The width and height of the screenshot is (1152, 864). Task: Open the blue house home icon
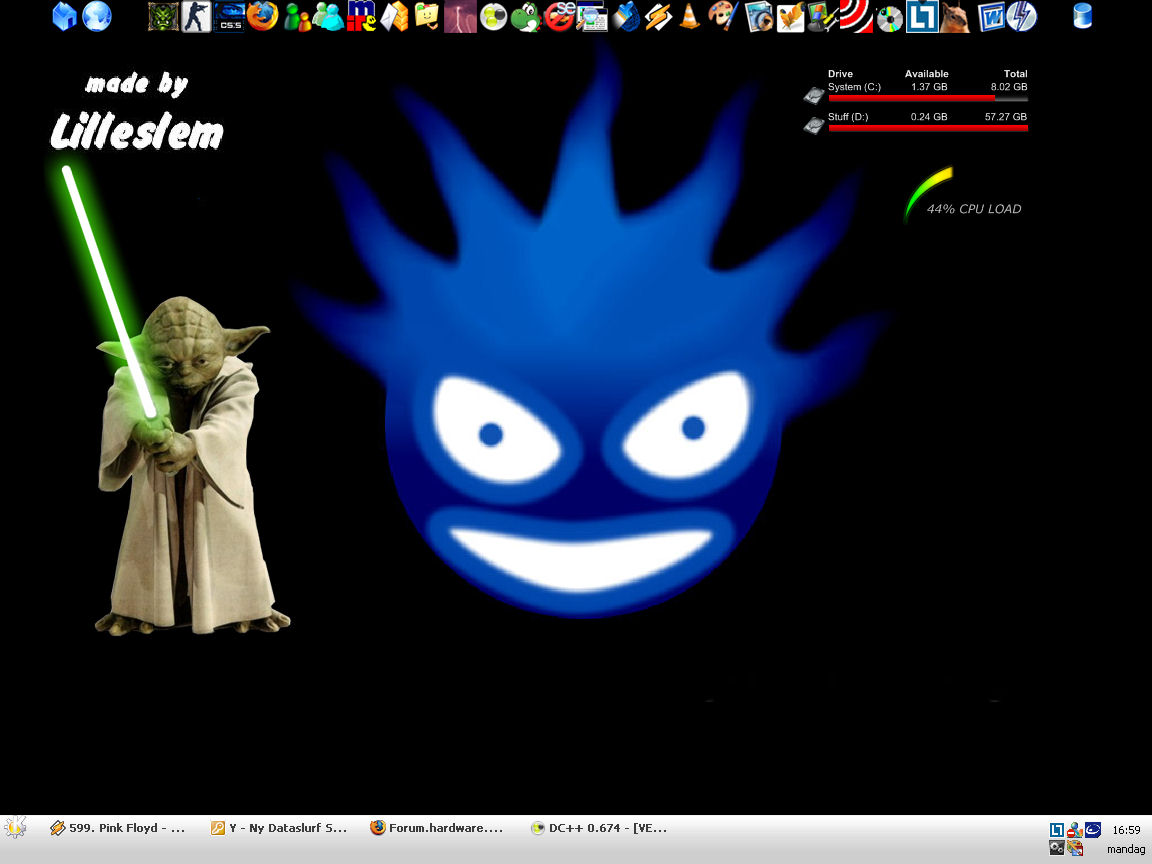click(x=65, y=16)
